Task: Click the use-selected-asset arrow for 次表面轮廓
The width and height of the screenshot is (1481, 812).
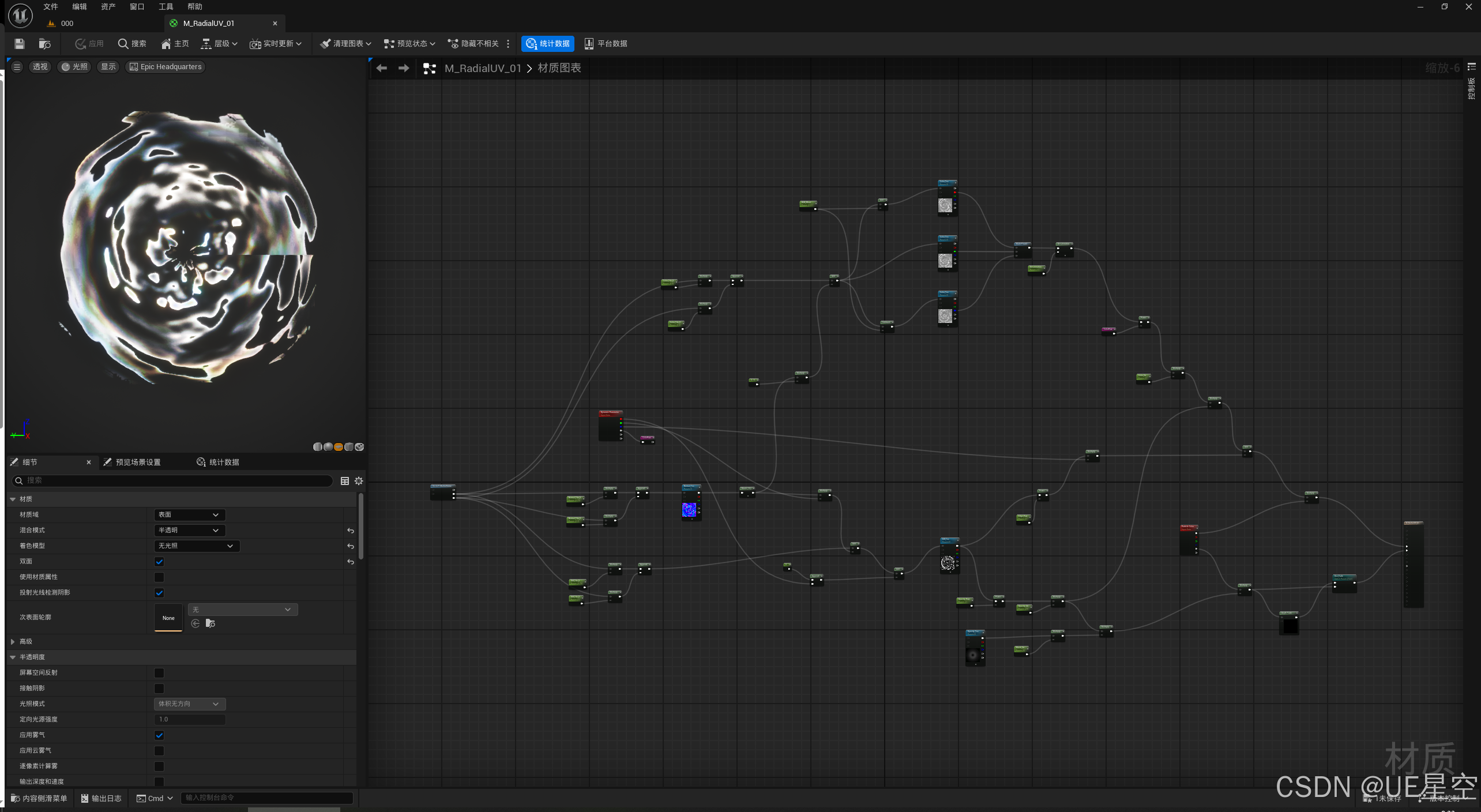Action: pos(196,623)
